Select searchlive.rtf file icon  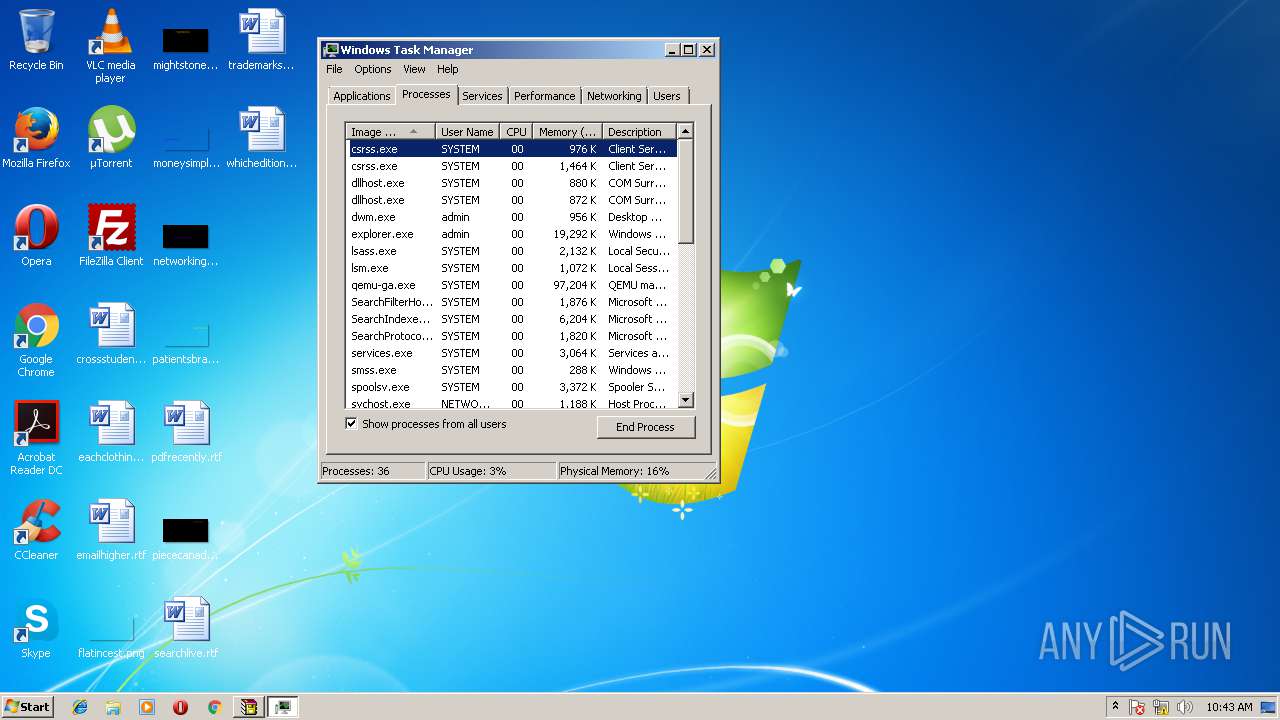(x=186, y=628)
